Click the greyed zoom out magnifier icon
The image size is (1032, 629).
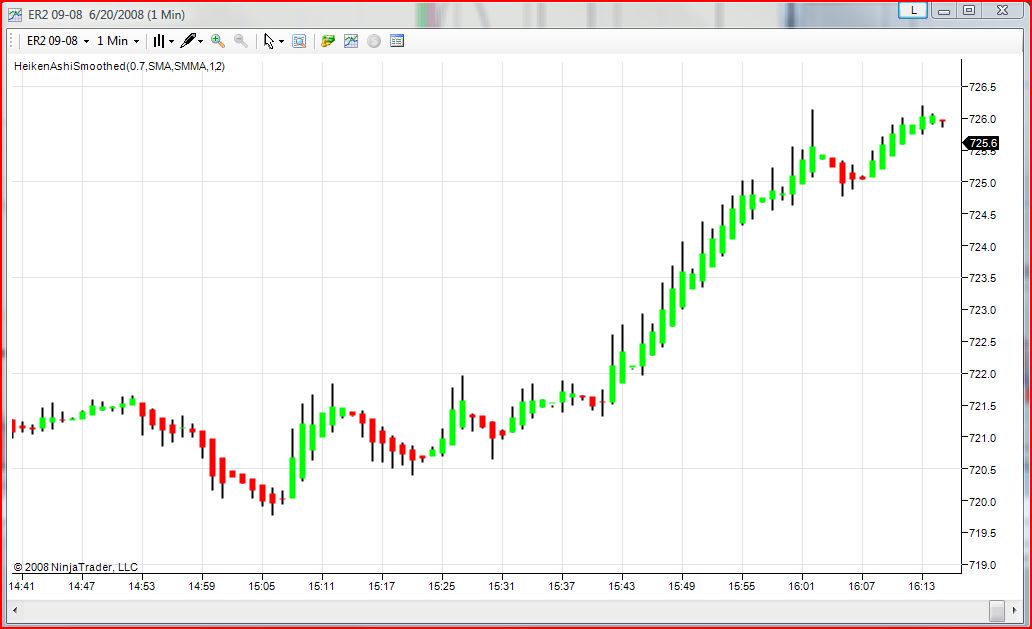point(241,41)
